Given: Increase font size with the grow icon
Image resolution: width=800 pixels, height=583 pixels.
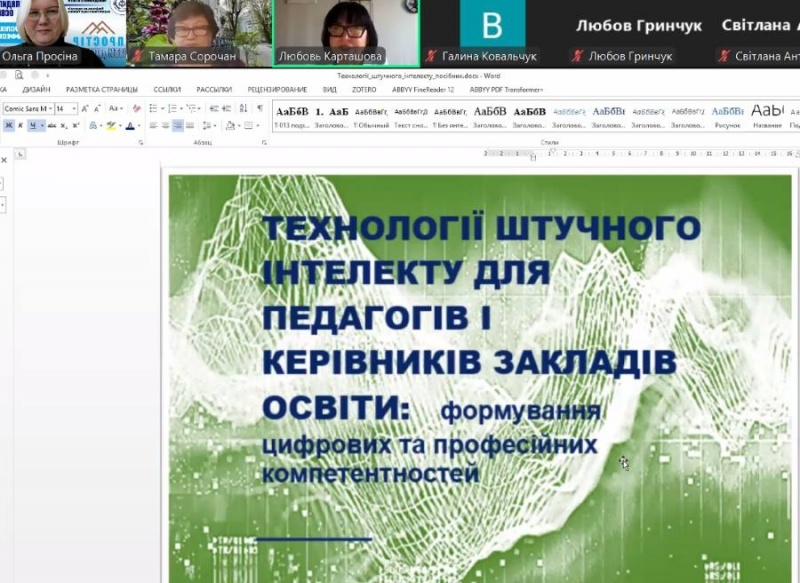Looking at the screenshot, I should (85, 108).
